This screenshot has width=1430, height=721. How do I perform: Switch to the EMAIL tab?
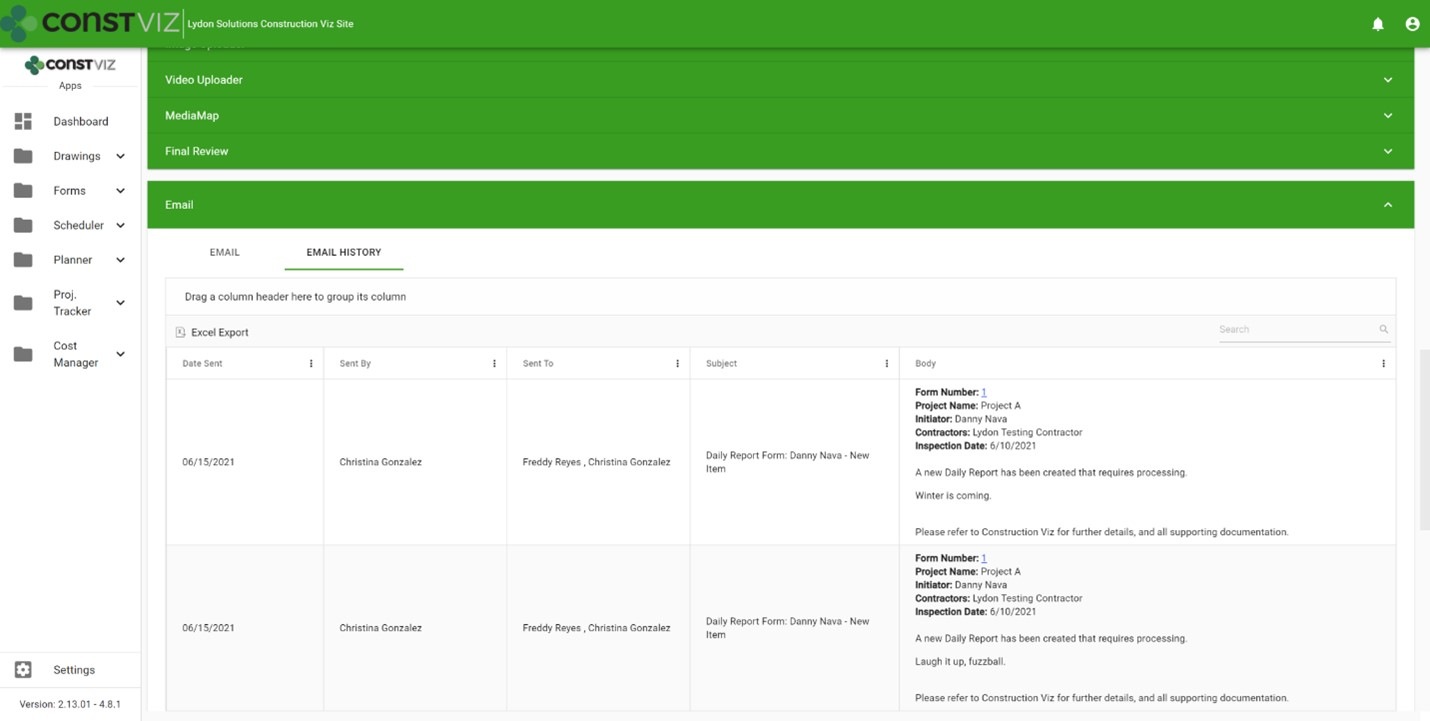[x=224, y=252]
